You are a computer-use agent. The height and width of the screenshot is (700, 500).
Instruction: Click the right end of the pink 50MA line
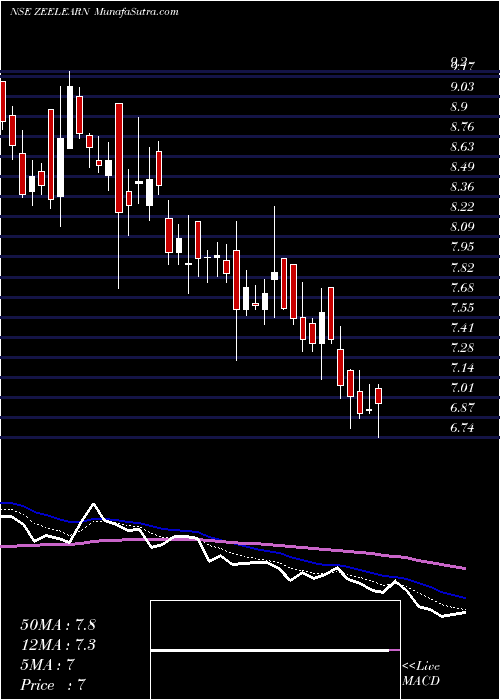click(x=464, y=568)
